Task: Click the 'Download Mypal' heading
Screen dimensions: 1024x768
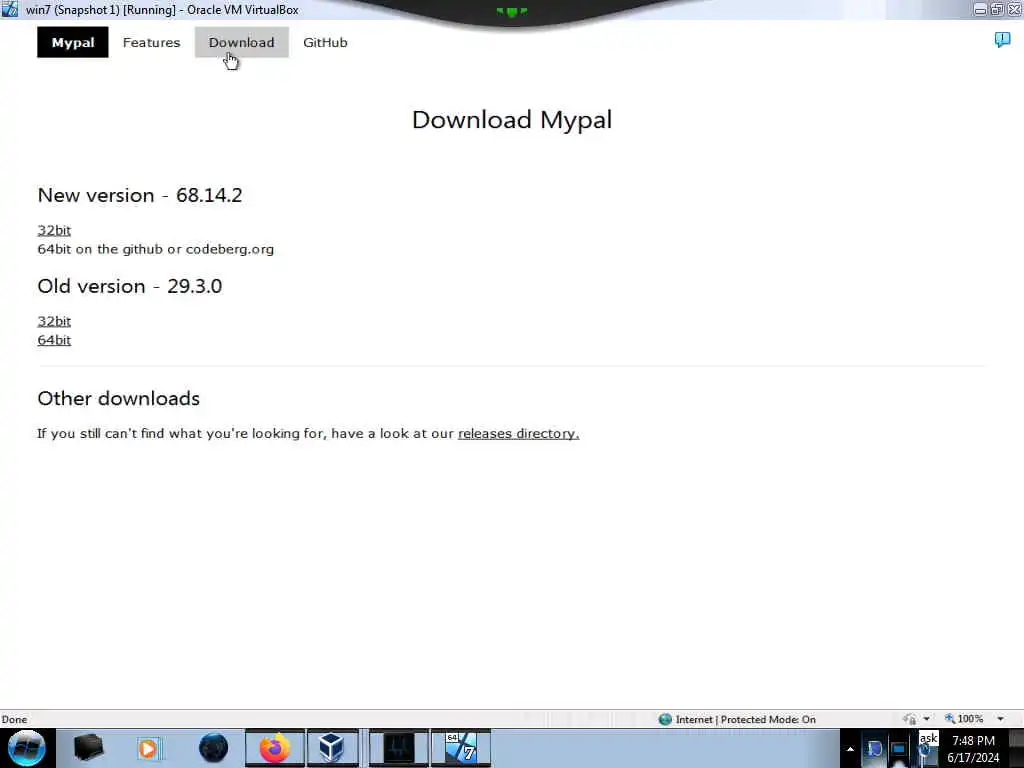Action: [512, 120]
